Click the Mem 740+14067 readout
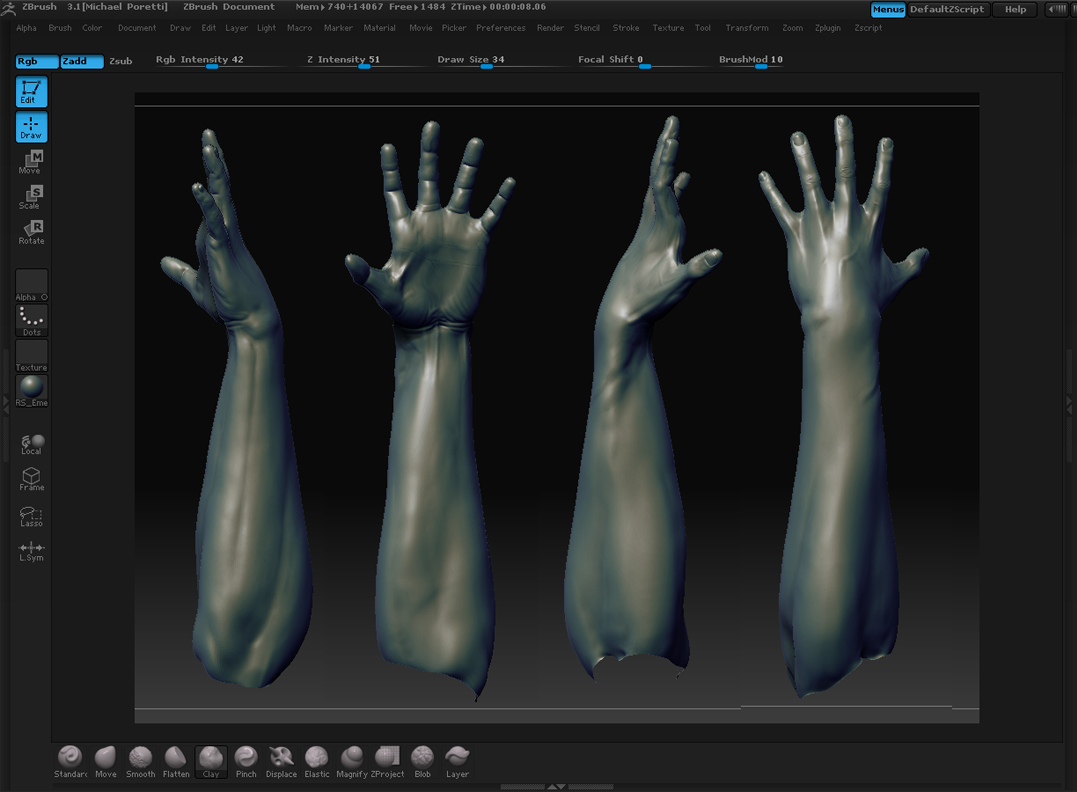This screenshot has height=792, width=1077. (339, 7)
